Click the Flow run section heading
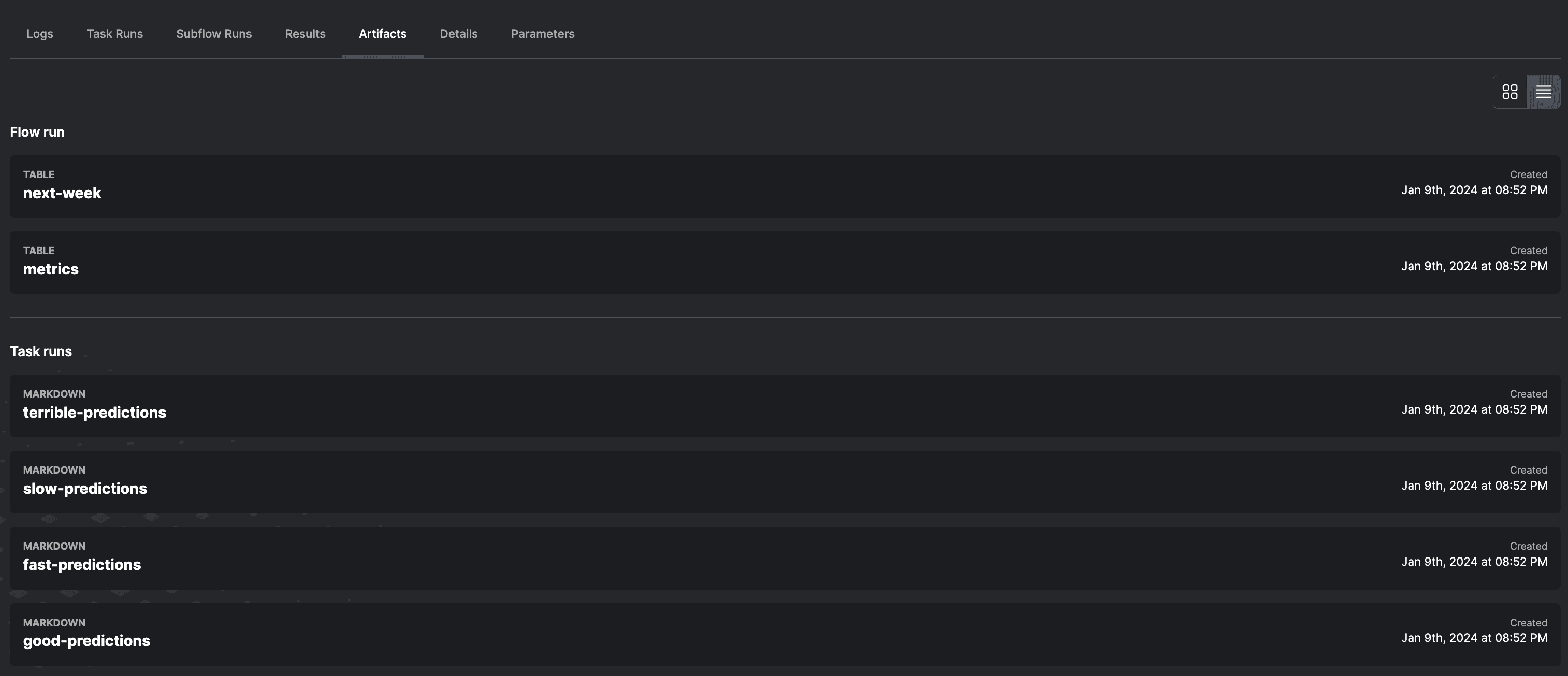Viewport: 1568px width, 676px height. coord(37,132)
